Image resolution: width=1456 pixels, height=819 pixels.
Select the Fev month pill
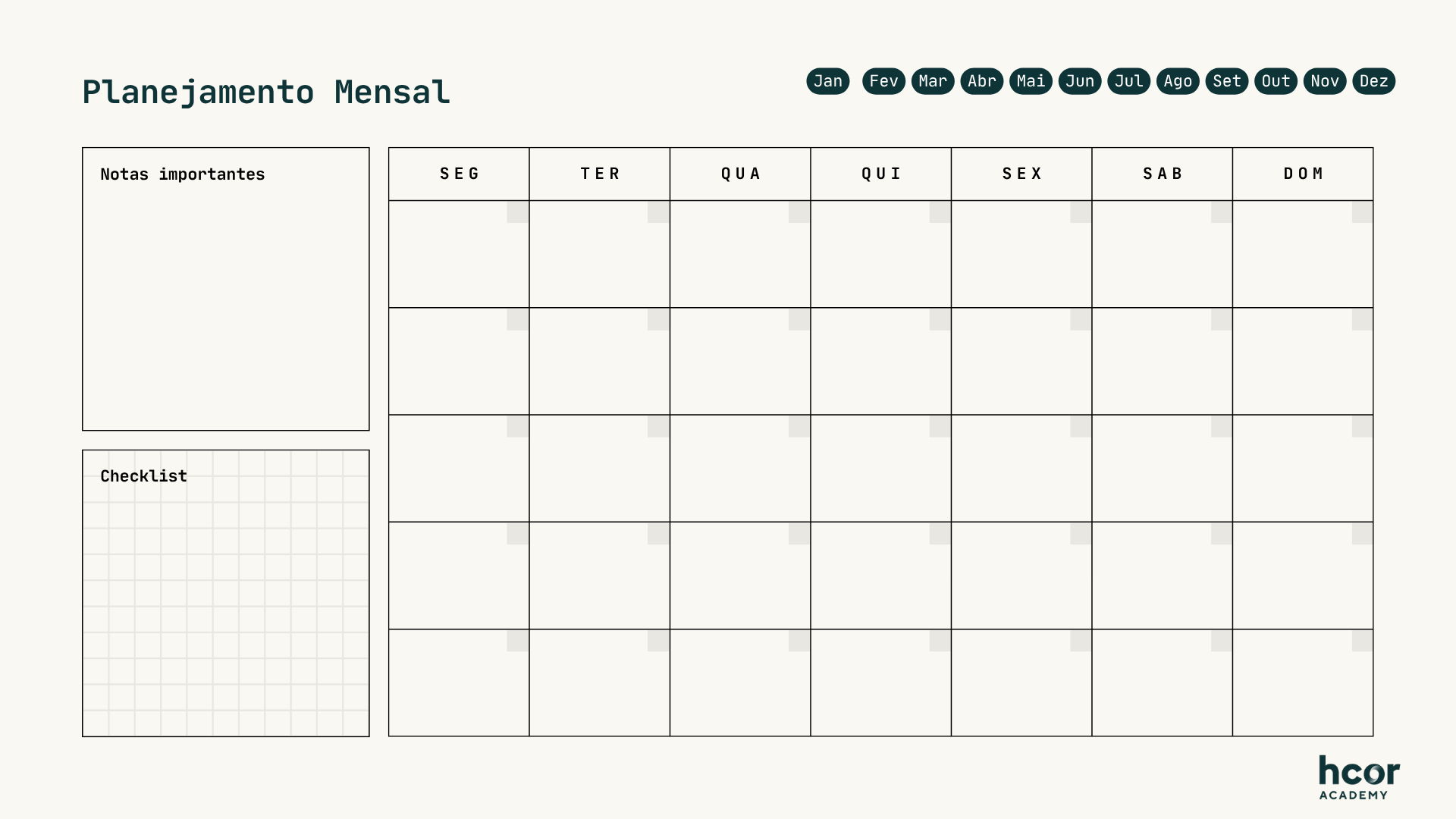click(884, 81)
